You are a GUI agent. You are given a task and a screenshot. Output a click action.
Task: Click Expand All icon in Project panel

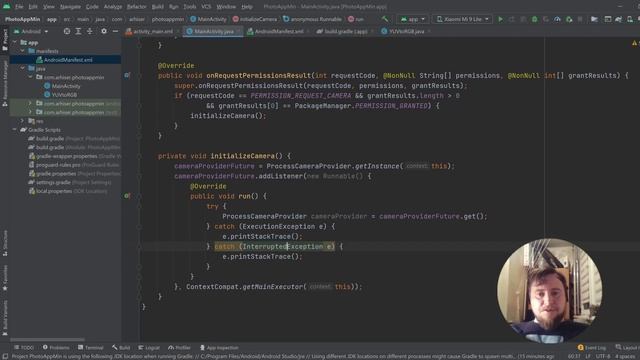point(78,31)
